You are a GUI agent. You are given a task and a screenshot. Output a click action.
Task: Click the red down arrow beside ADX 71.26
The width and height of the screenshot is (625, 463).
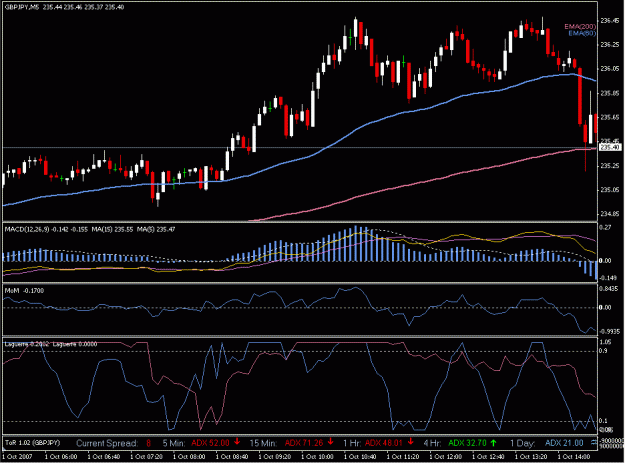(330, 442)
